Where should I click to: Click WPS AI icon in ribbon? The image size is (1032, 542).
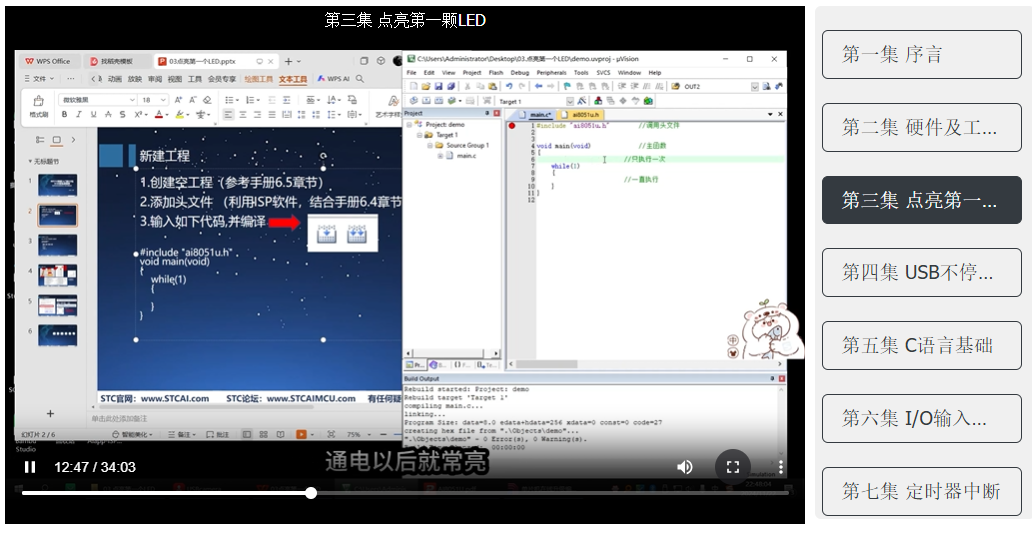(x=334, y=78)
